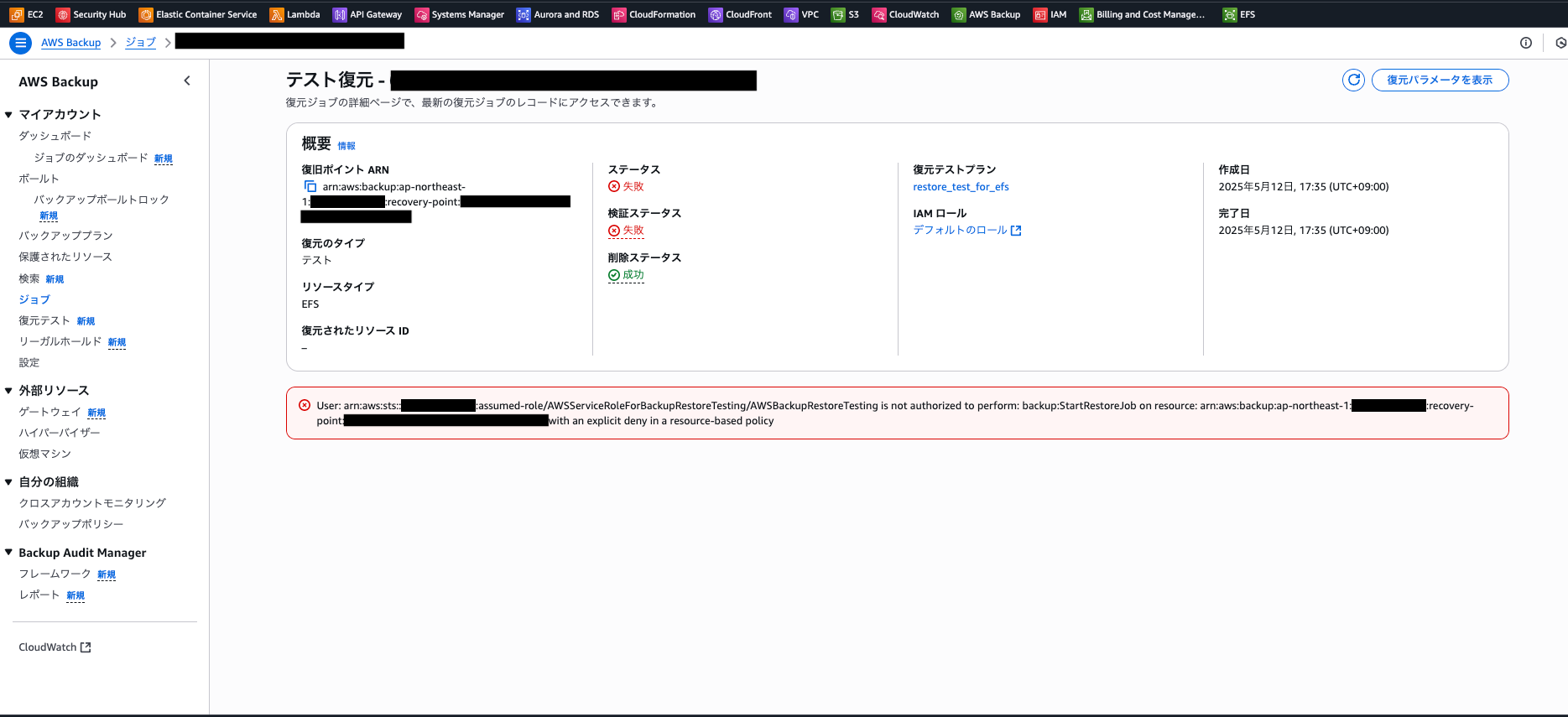The height and width of the screenshot is (717, 1568).
Task: Select ハイパーバイザー in sidebar
Action: coord(59,433)
